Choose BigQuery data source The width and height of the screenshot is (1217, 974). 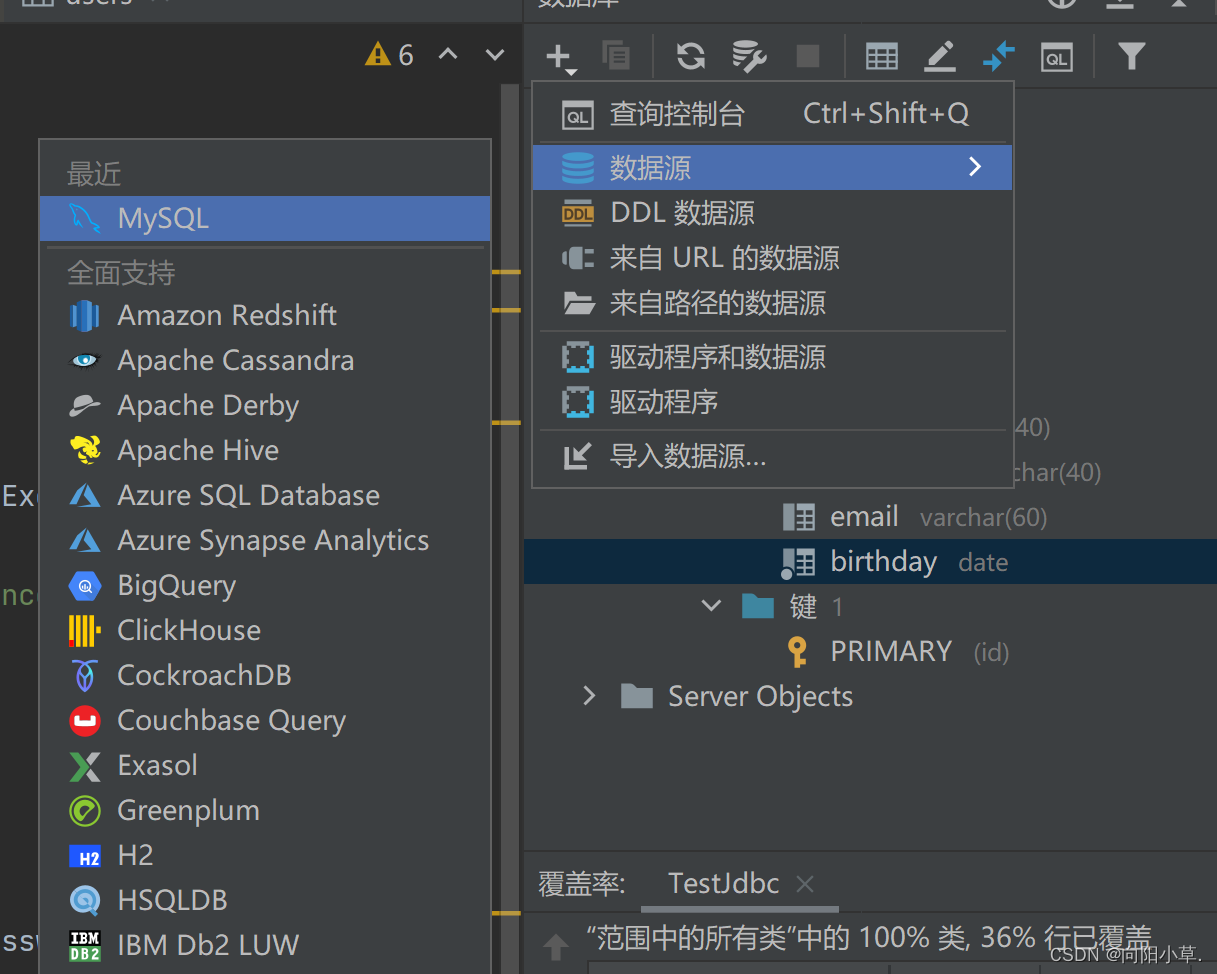265,585
